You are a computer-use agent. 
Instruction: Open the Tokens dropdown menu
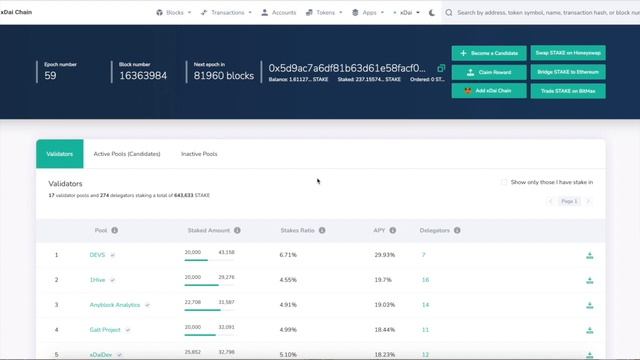pos(324,13)
